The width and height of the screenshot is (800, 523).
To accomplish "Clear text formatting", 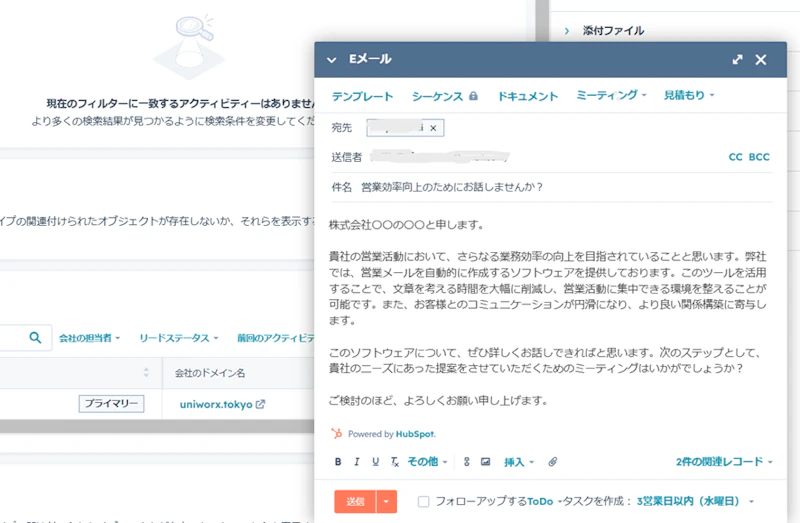I will (394, 462).
